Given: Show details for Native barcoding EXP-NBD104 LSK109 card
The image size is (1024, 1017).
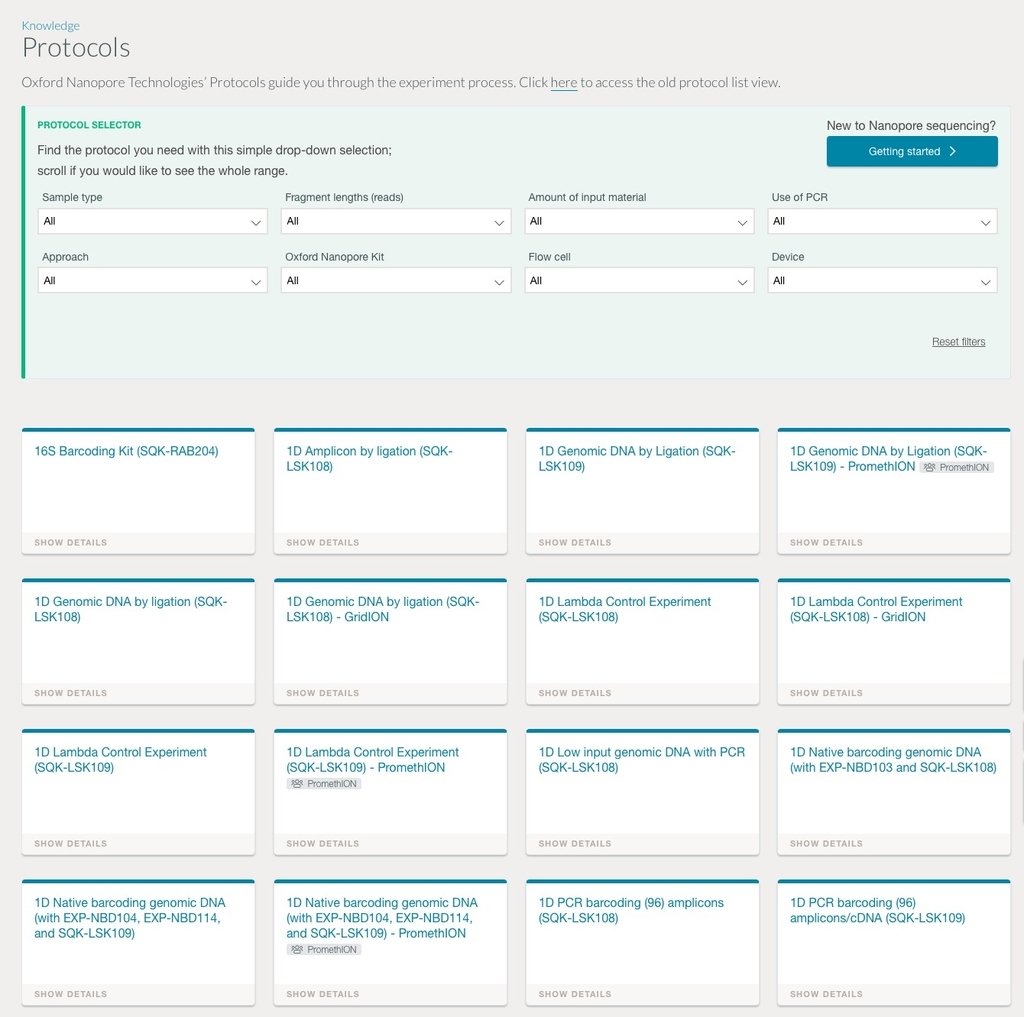Looking at the screenshot, I should click(71, 994).
